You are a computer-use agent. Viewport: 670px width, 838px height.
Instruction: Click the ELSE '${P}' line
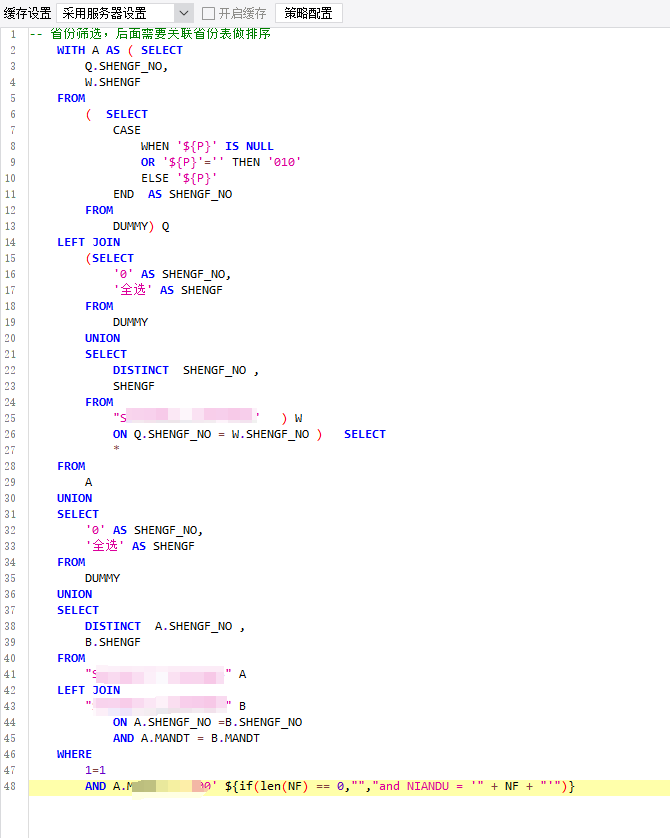(179, 179)
